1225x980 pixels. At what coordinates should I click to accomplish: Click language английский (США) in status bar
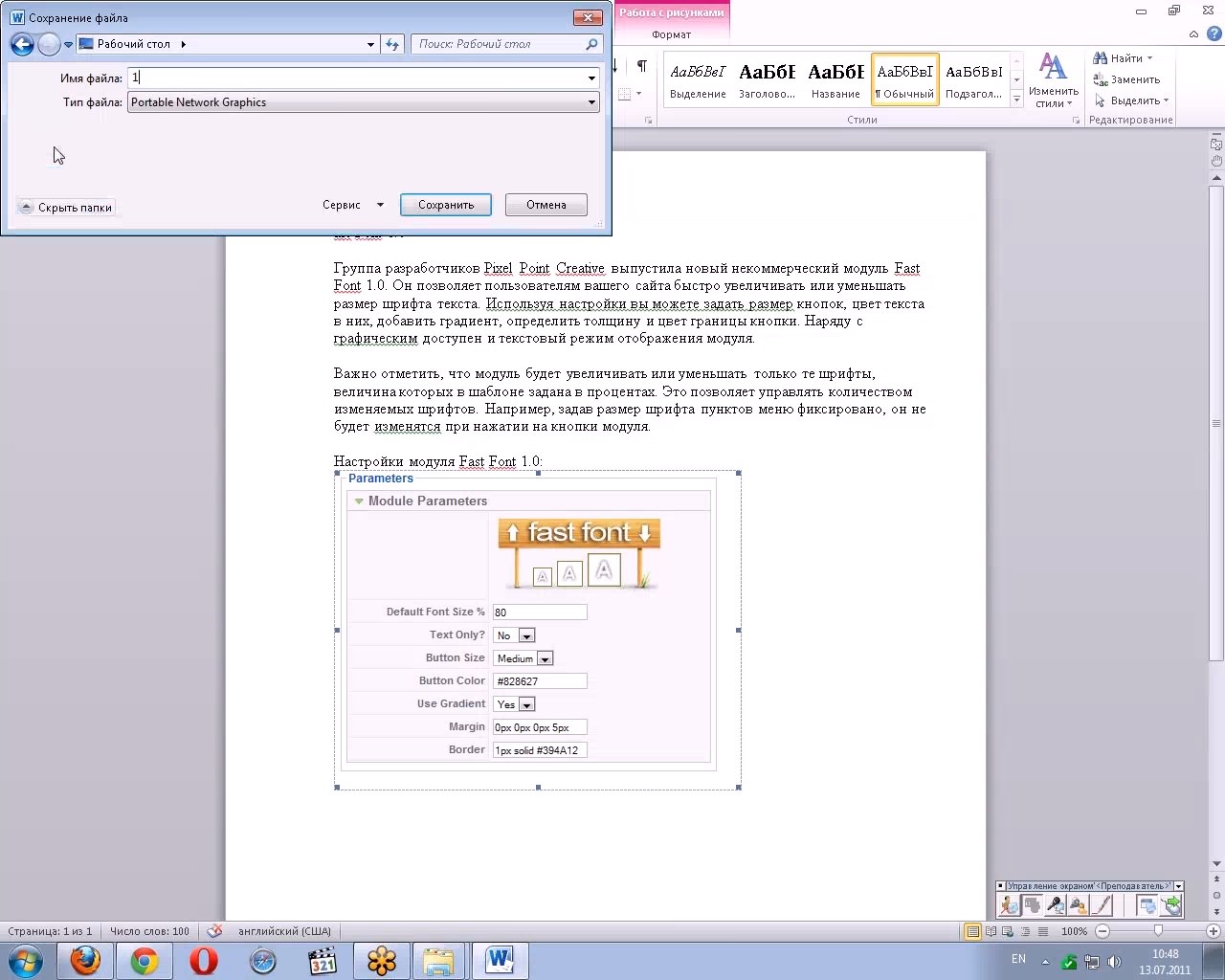pyautogui.click(x=284, y=931)
